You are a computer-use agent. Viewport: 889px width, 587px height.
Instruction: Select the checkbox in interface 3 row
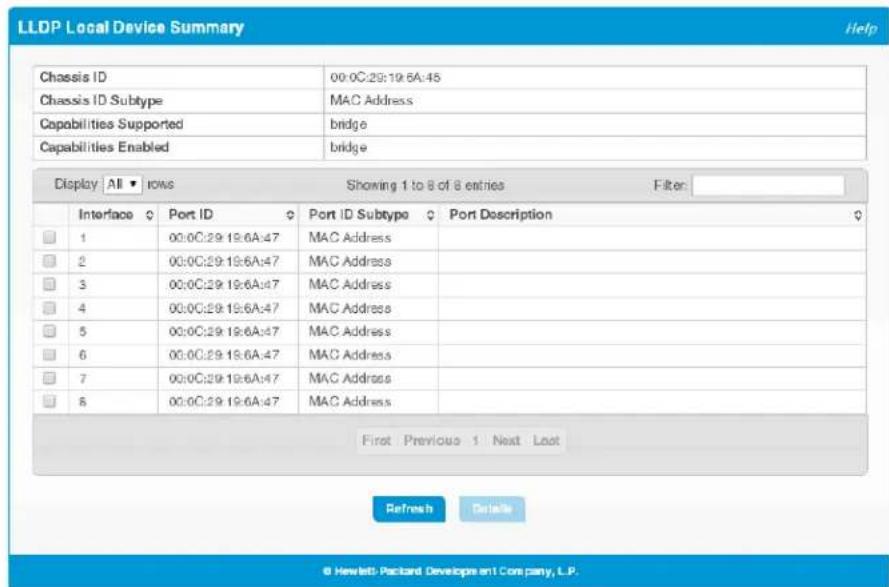tap(49, 284)
